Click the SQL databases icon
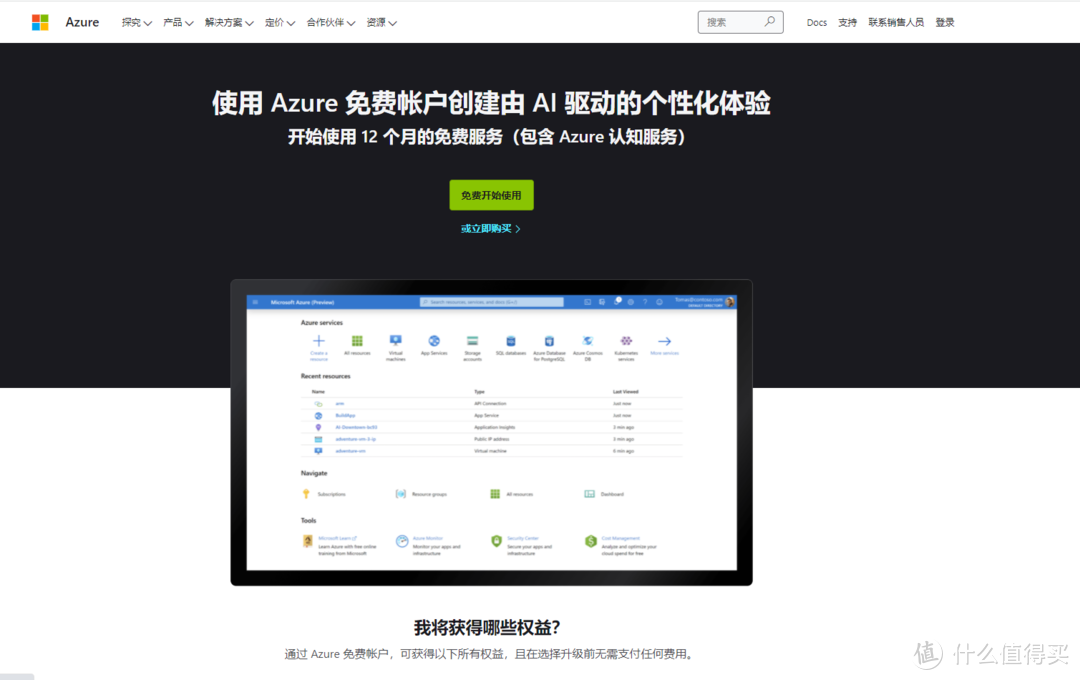The width and height of the screenshot is (1080, 680). click(512, 340)
